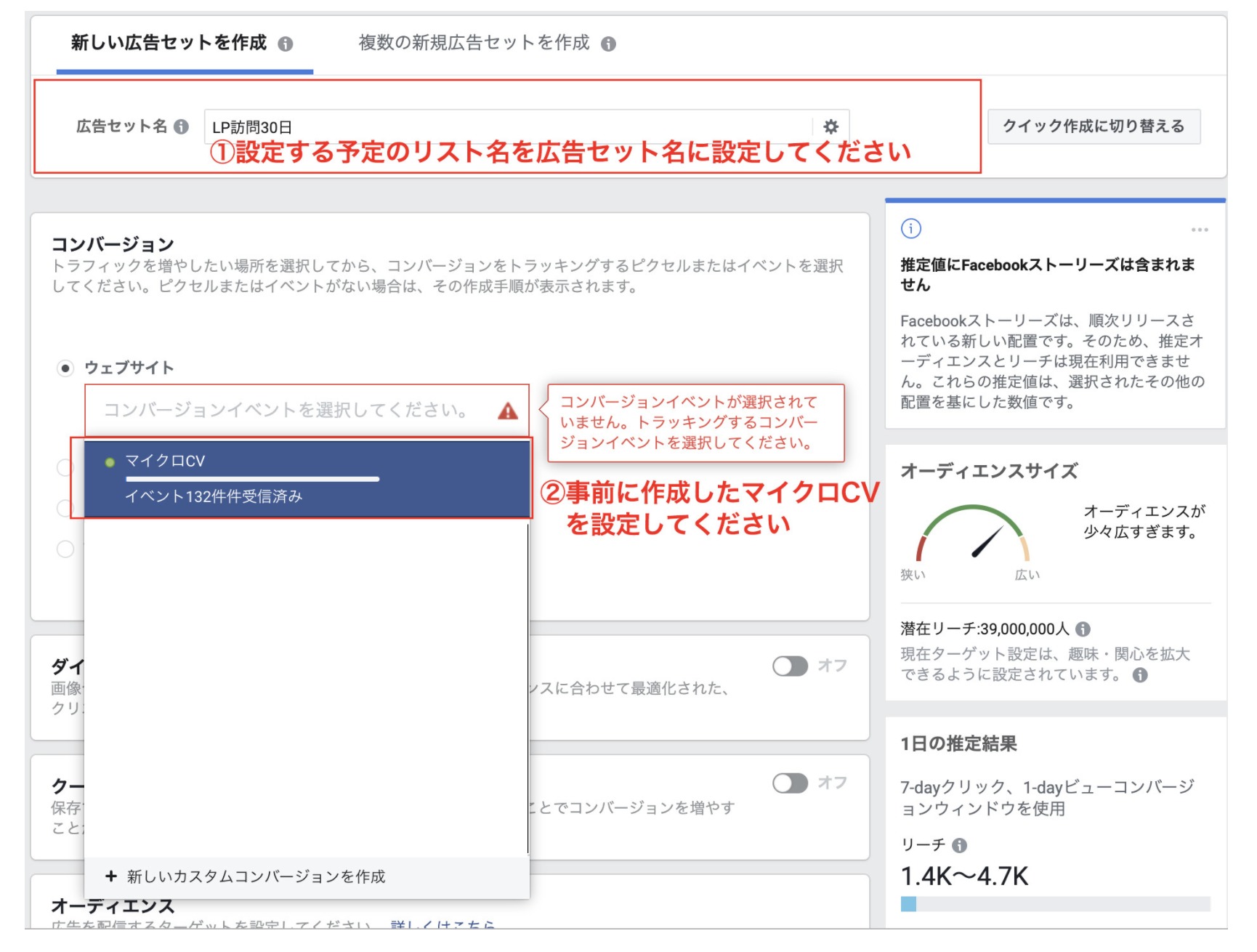Click info icon next to 潜在リーチ value

point(1083,629)
